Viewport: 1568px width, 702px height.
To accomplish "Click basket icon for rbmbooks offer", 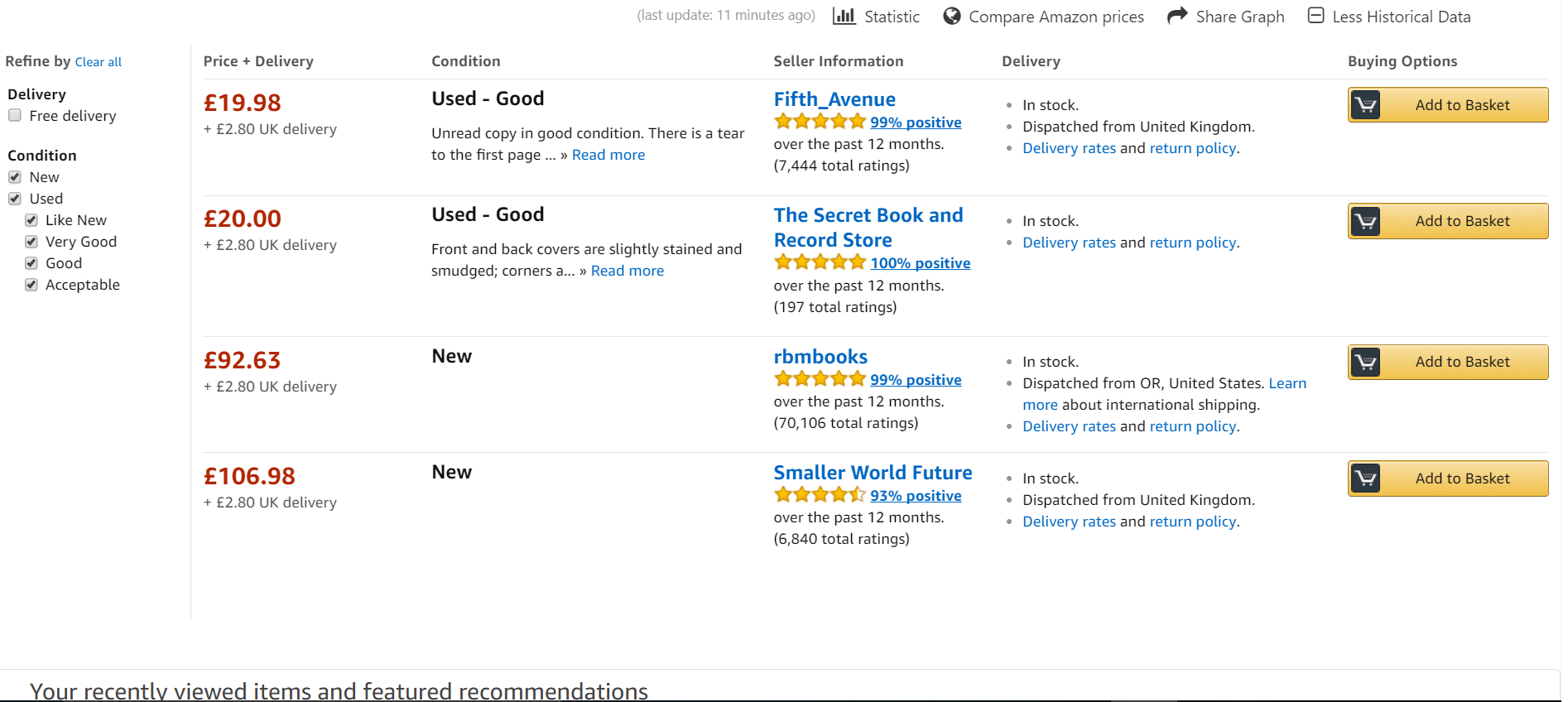I will point(1366,362).
